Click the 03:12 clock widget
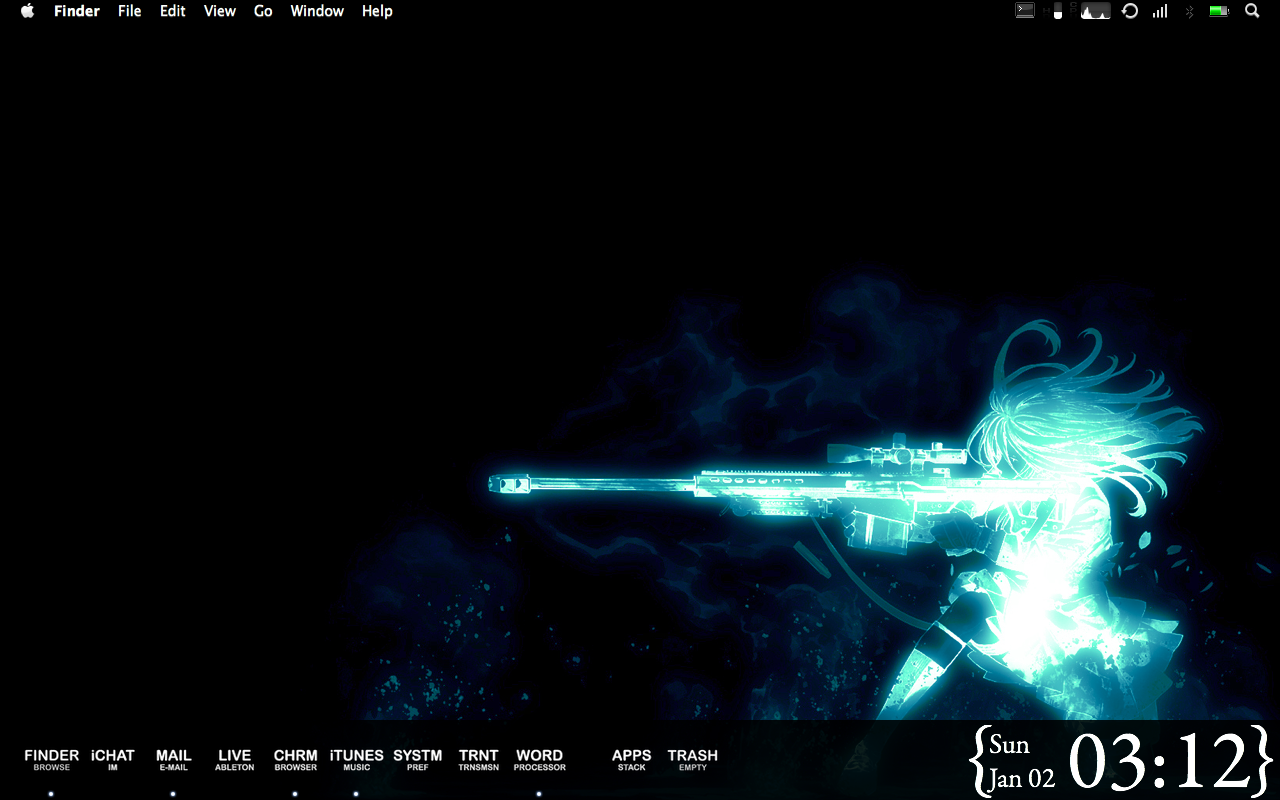This screenshot has height=800, width=1280. (x=1160, y=762)
